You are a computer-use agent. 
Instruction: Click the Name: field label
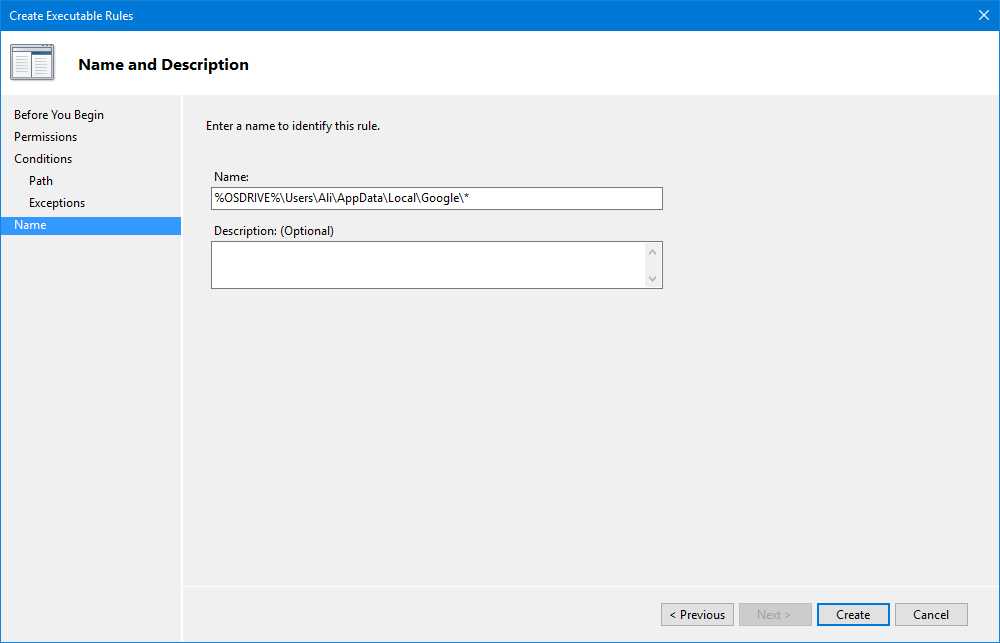pos(231,177)
